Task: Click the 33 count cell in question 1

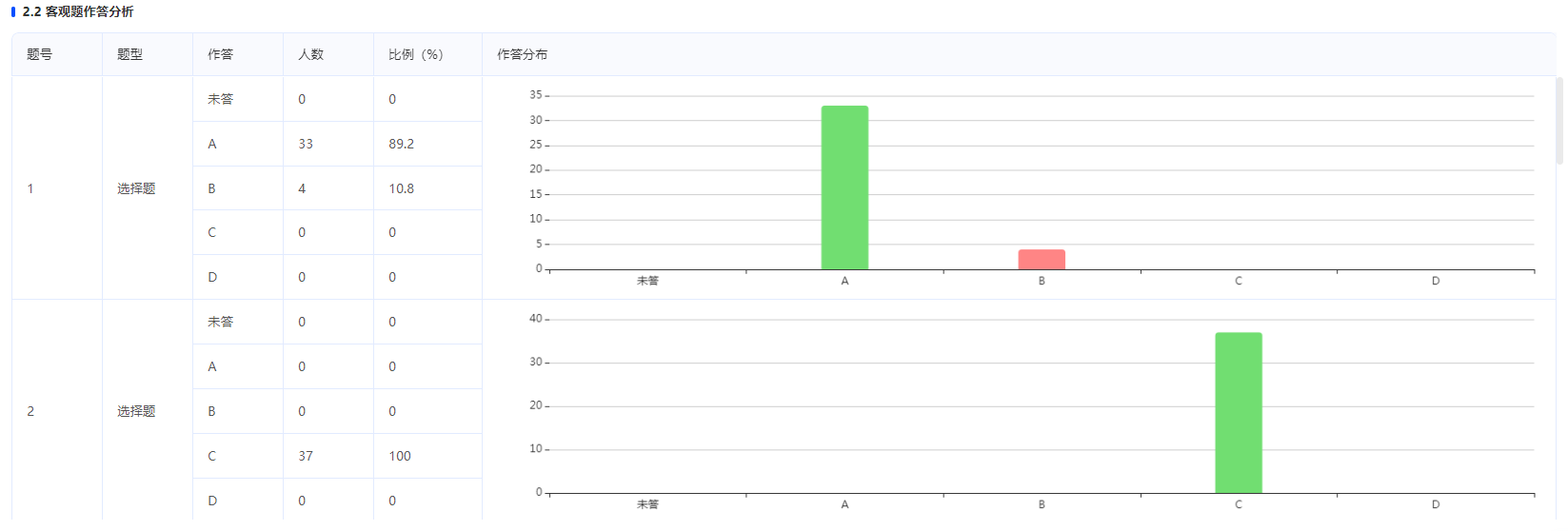Action: pyautogui.click(x=306, y=144)
